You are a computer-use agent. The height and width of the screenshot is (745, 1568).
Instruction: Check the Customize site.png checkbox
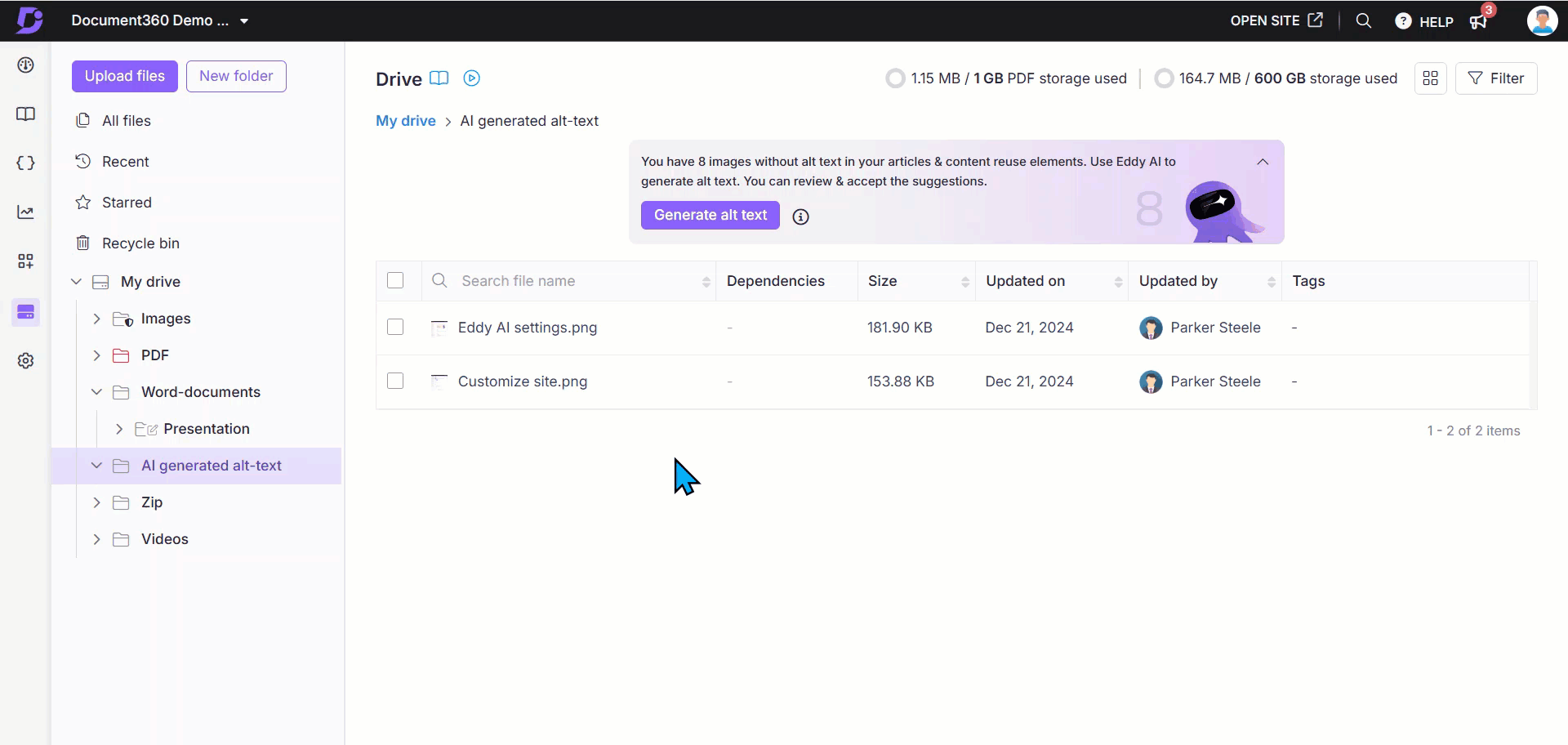(x=395, y=381)
